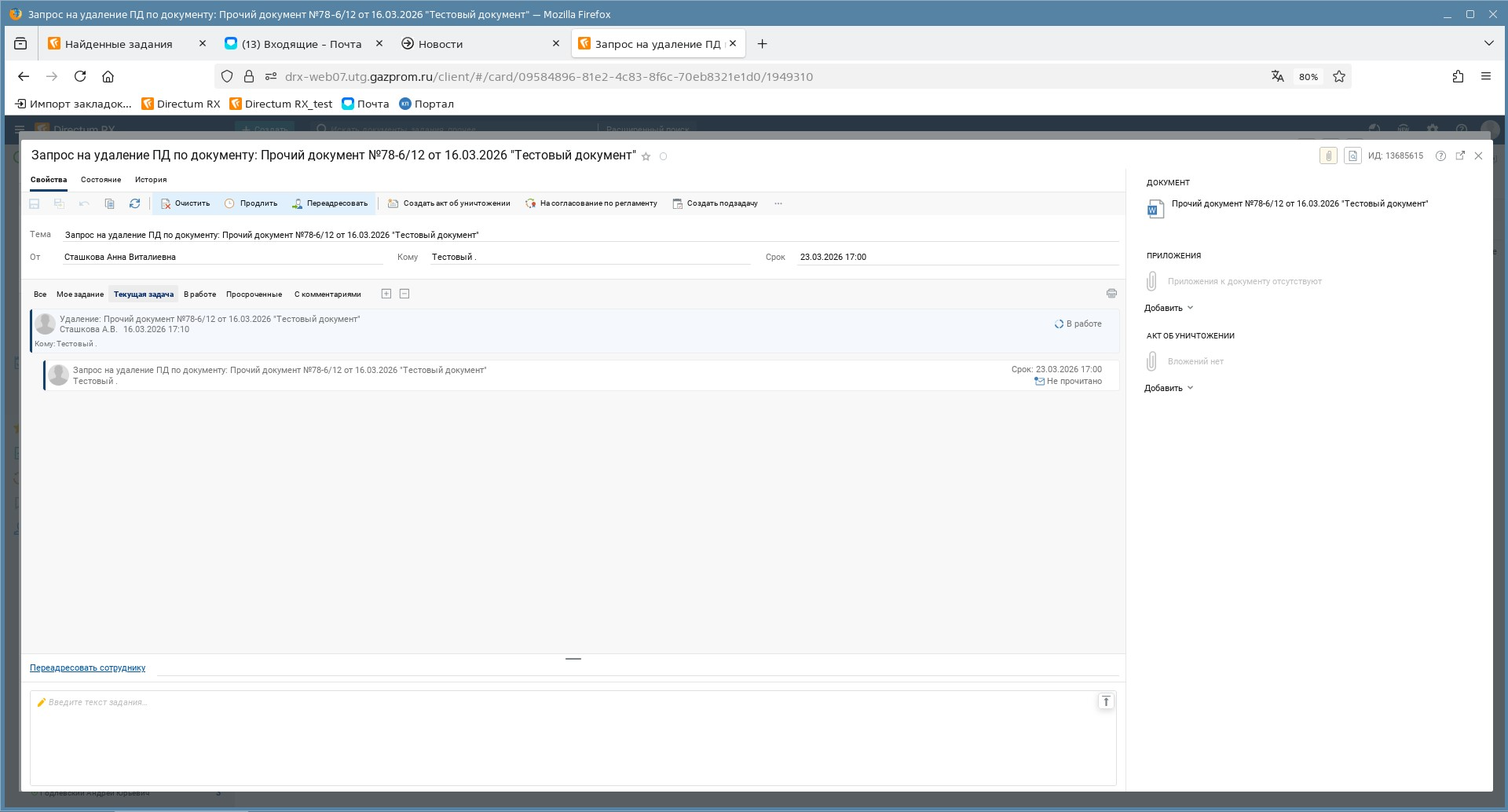Click the expand text field arrow icon
Screen dimensions: 1508x812
pos(1106,701)
